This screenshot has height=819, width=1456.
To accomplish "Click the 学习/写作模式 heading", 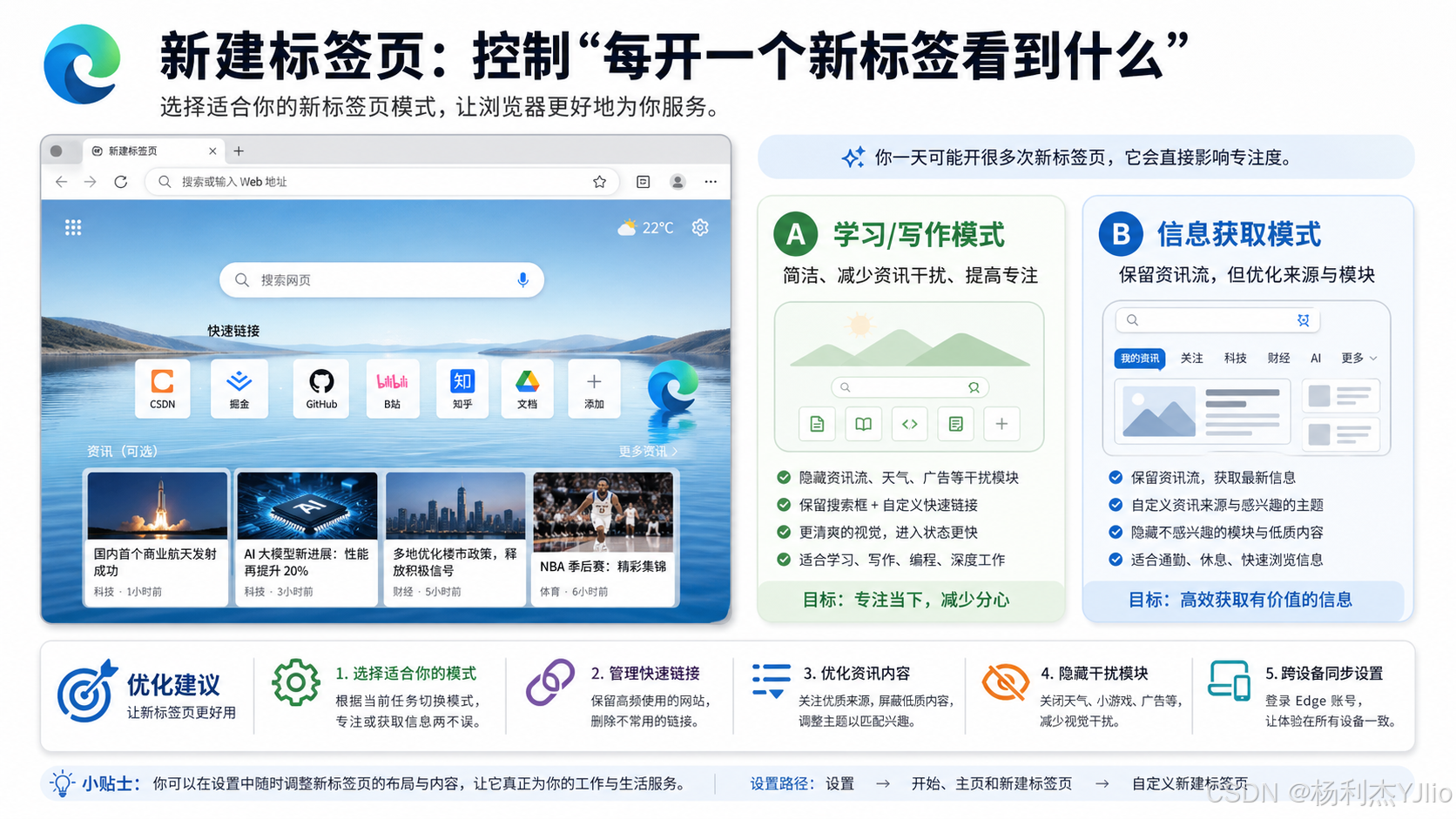I will [x=919, y=235].
